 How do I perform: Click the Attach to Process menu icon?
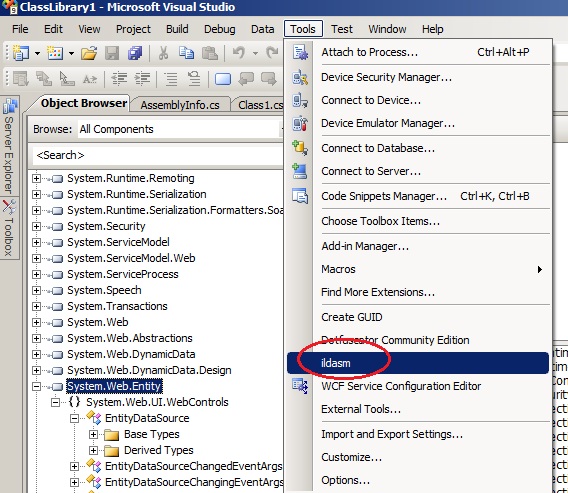click(x=300, y=52)
